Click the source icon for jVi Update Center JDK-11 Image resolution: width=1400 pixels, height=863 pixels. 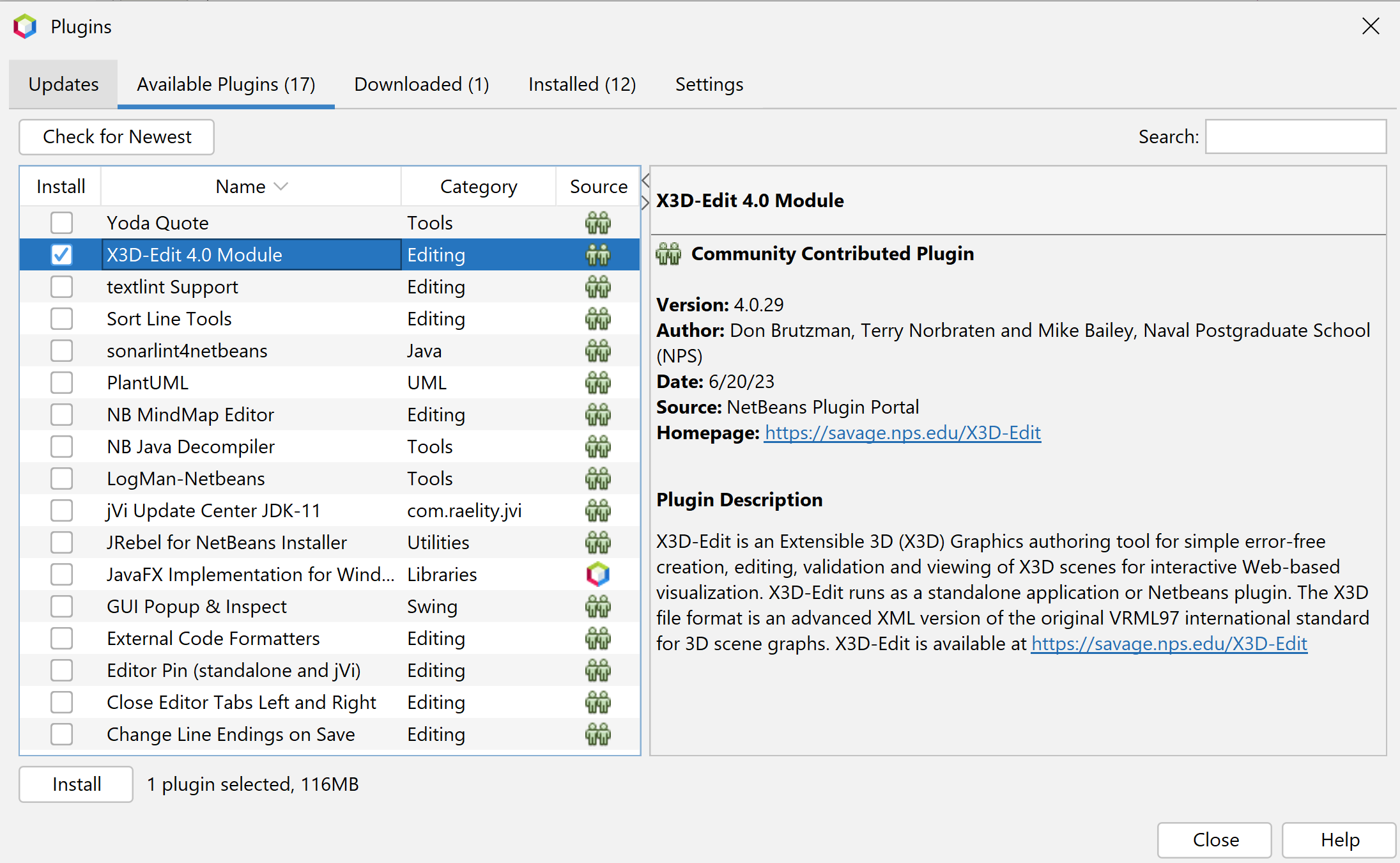598,510
